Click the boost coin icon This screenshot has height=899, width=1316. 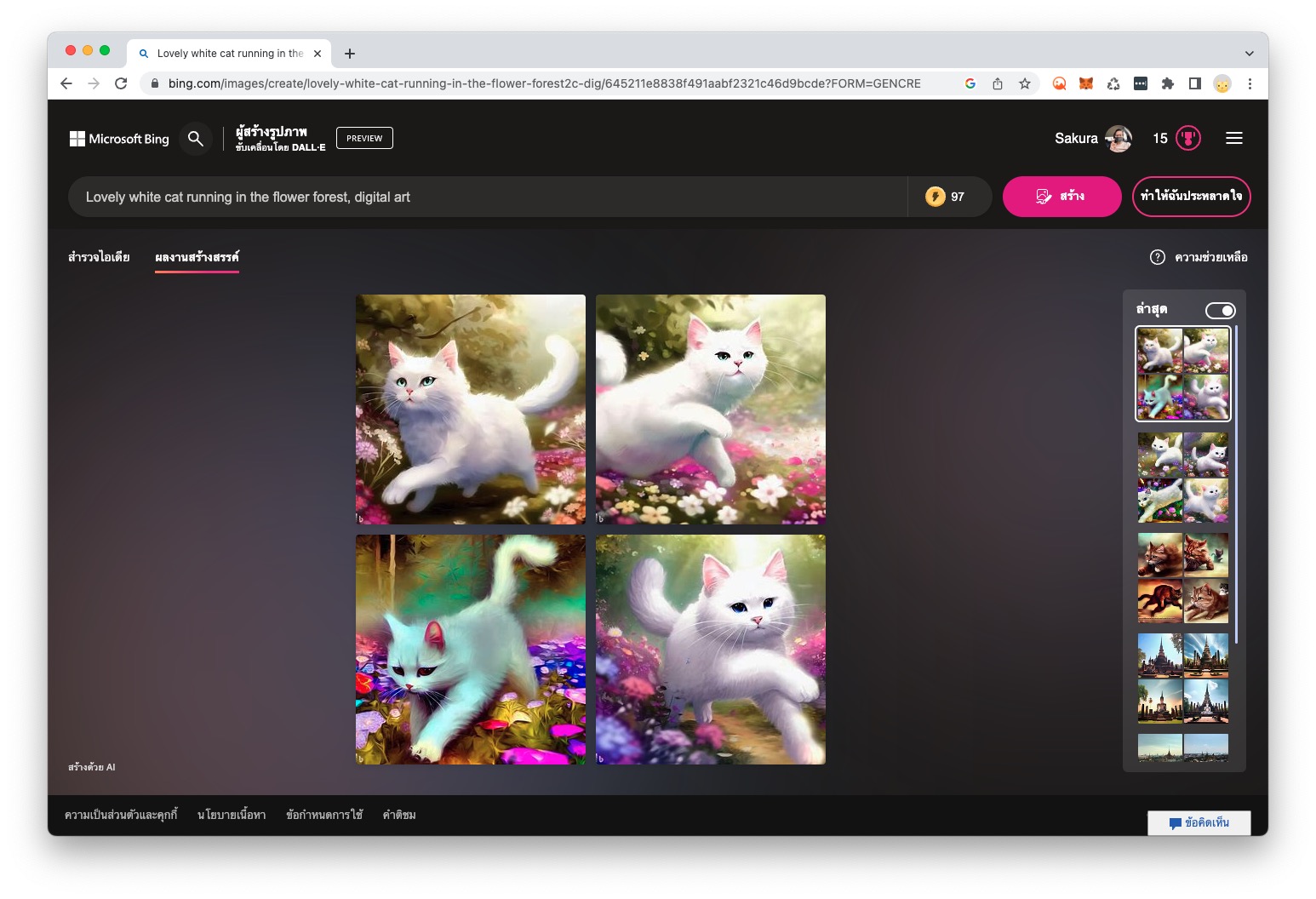[x=935, y=197]
